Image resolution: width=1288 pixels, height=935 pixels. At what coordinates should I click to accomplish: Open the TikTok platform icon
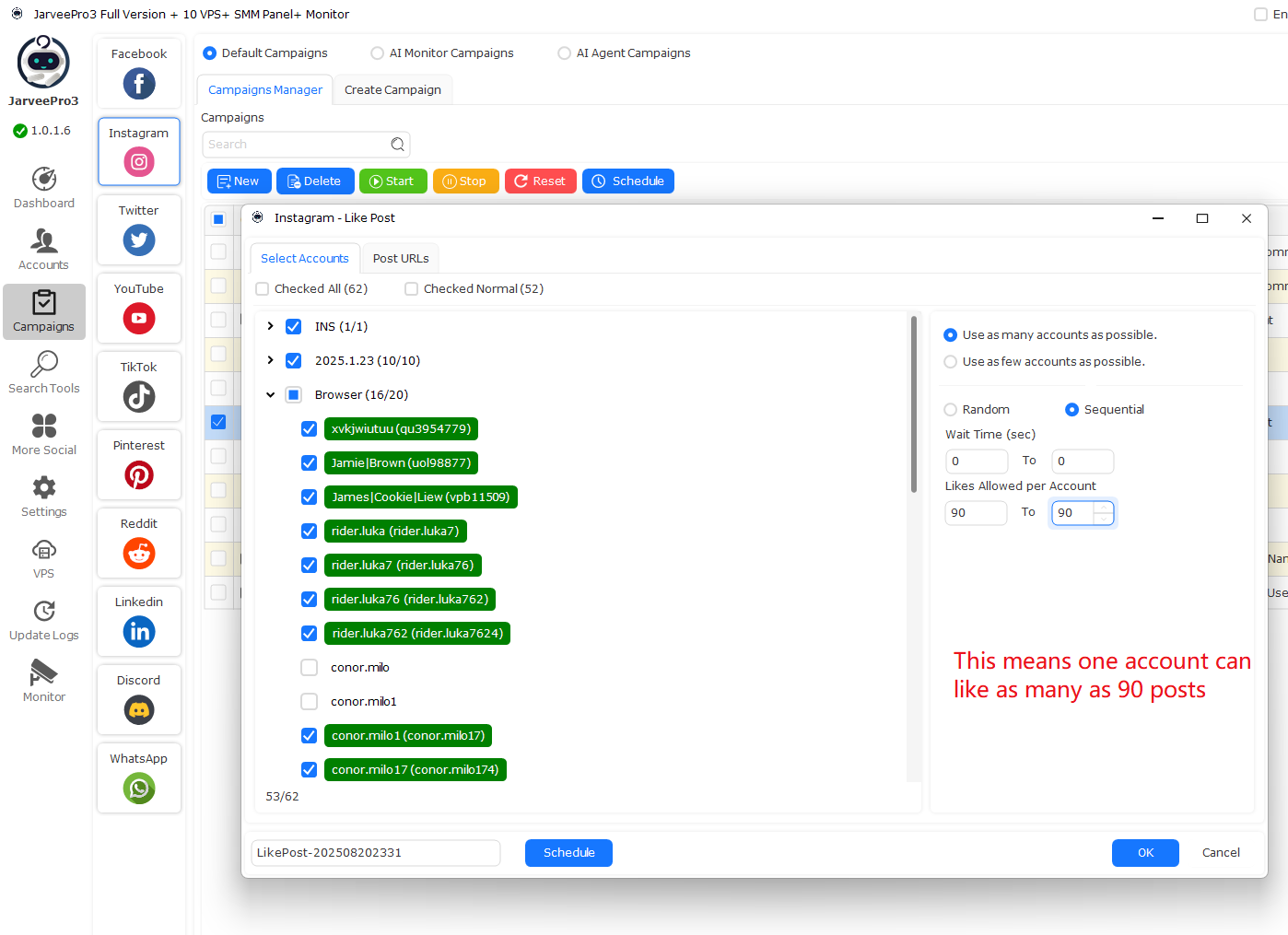[x=139, y=397]
